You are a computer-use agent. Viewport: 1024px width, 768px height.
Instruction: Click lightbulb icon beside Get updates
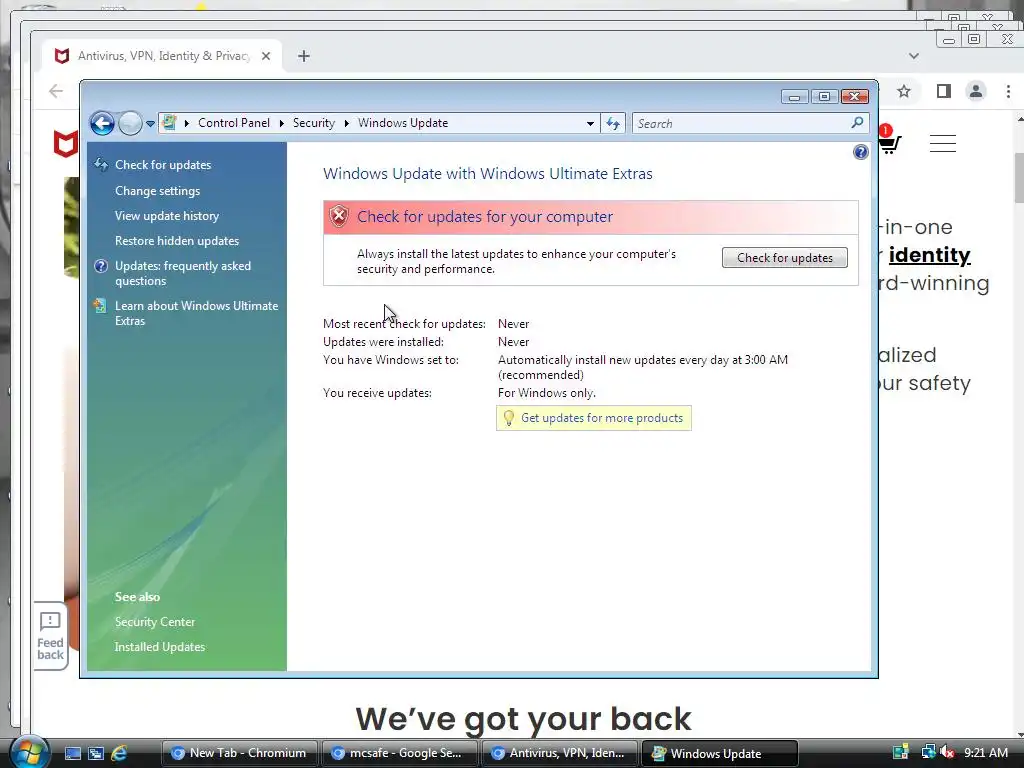pyautogui.click(x=509, y=418)
